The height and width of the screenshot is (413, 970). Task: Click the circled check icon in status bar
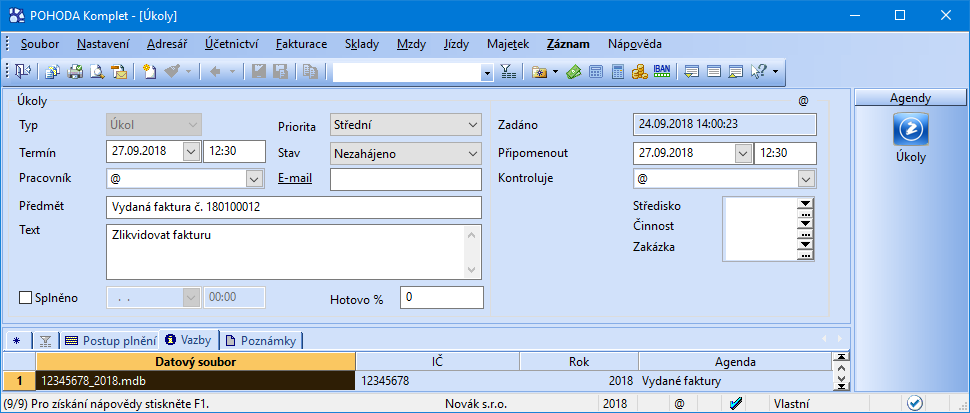pos(914,404)
